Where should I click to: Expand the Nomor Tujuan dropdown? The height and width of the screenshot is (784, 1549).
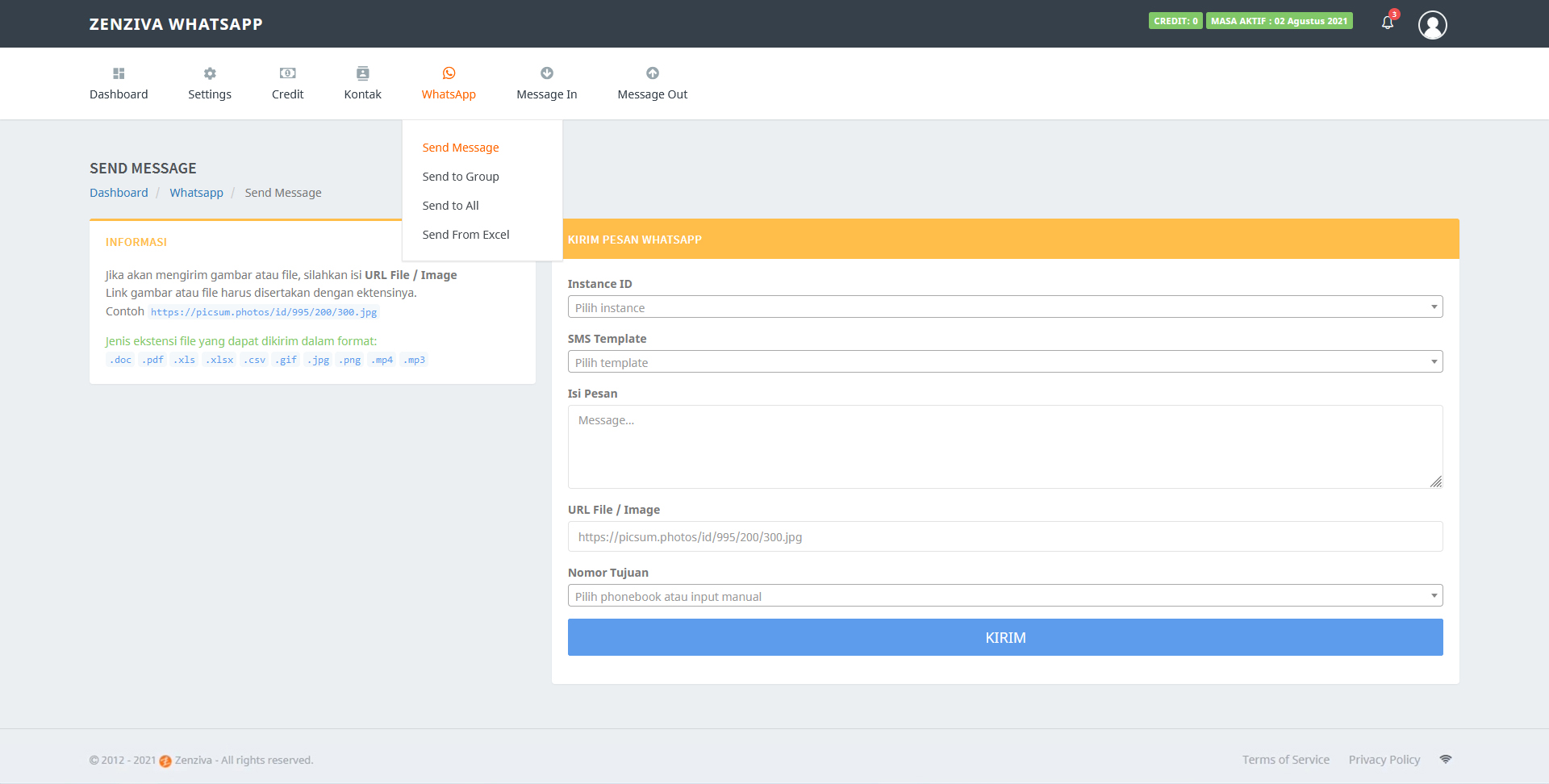tap(1005, 596)
